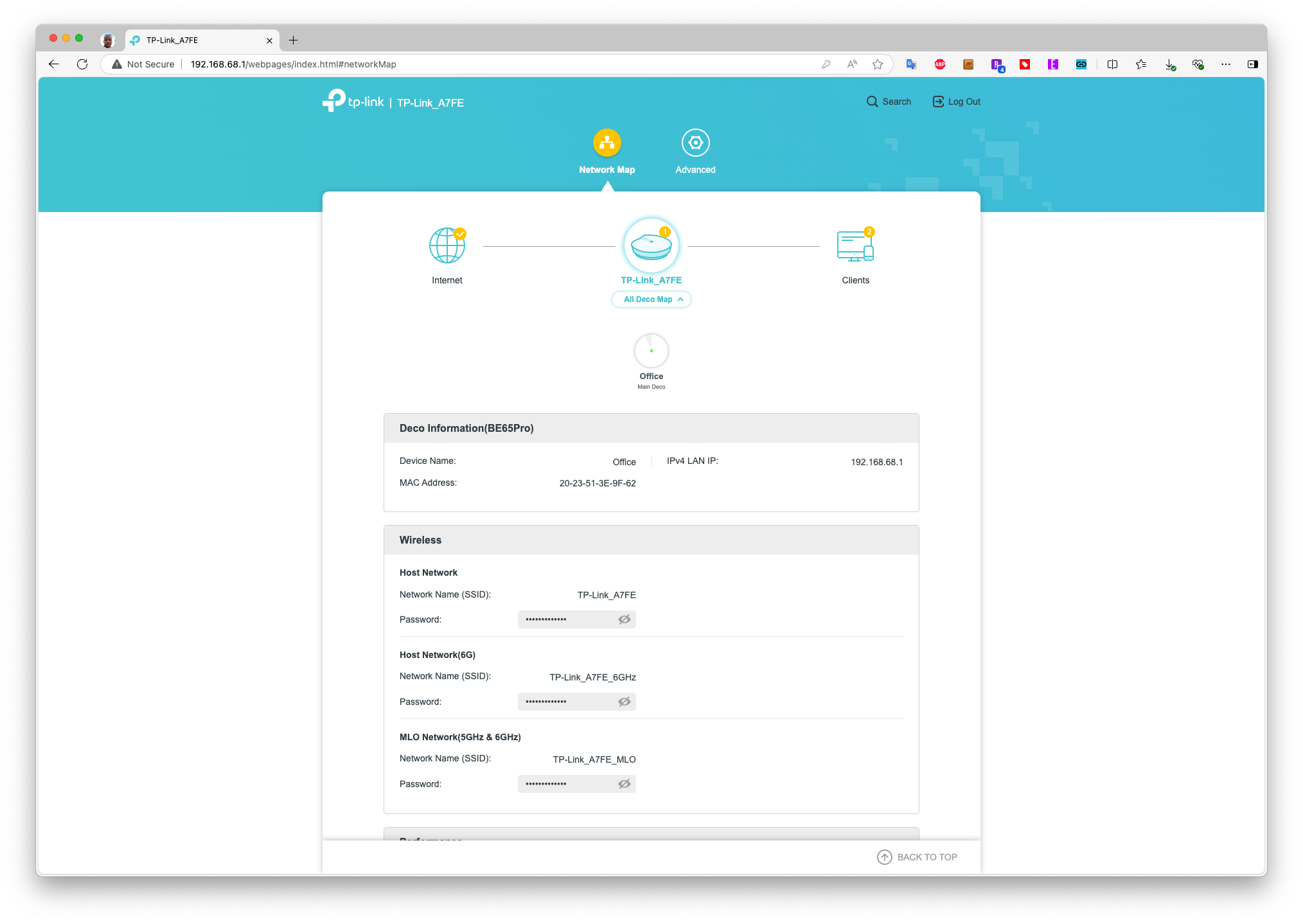Click the MAC address 20-23-51-3E-9F-62

click(x=598, y=483)
